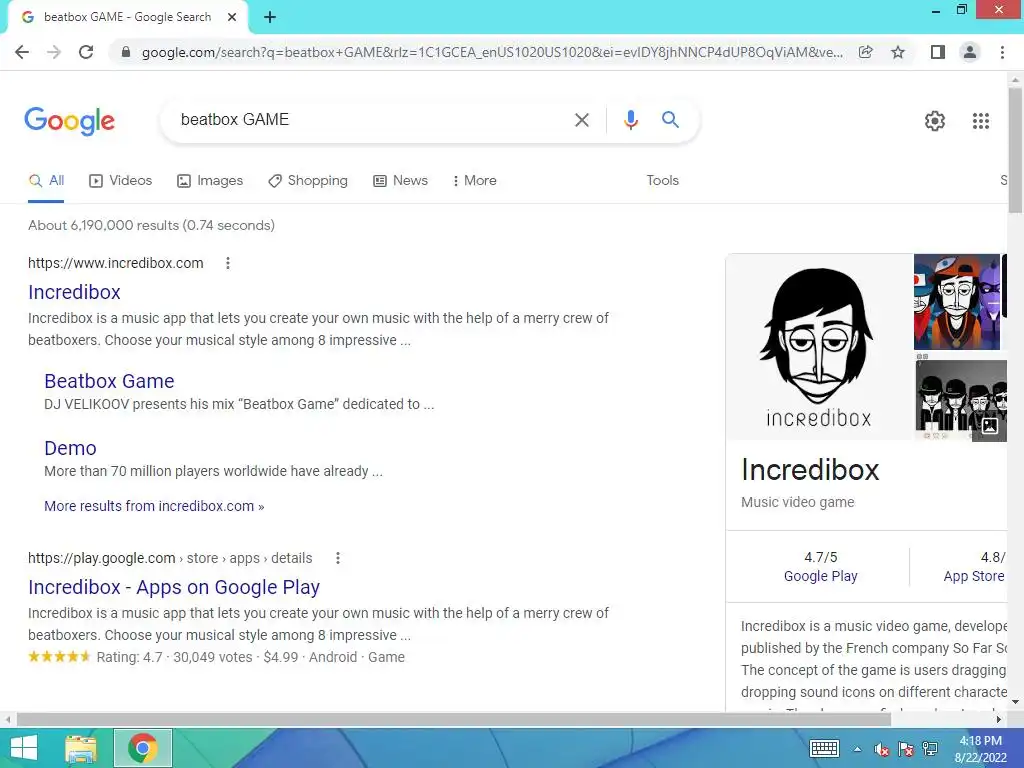Click Chrome icon in taskbar
Image resolution: width=1024 pixels, height=768 pixels.
[x=143, y=748]
